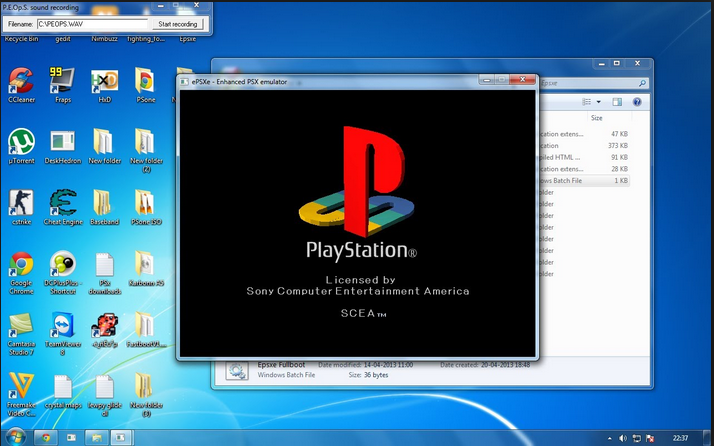
Task: Click the taskbar clock showing 22:37
Action: (x=680, y=438)
